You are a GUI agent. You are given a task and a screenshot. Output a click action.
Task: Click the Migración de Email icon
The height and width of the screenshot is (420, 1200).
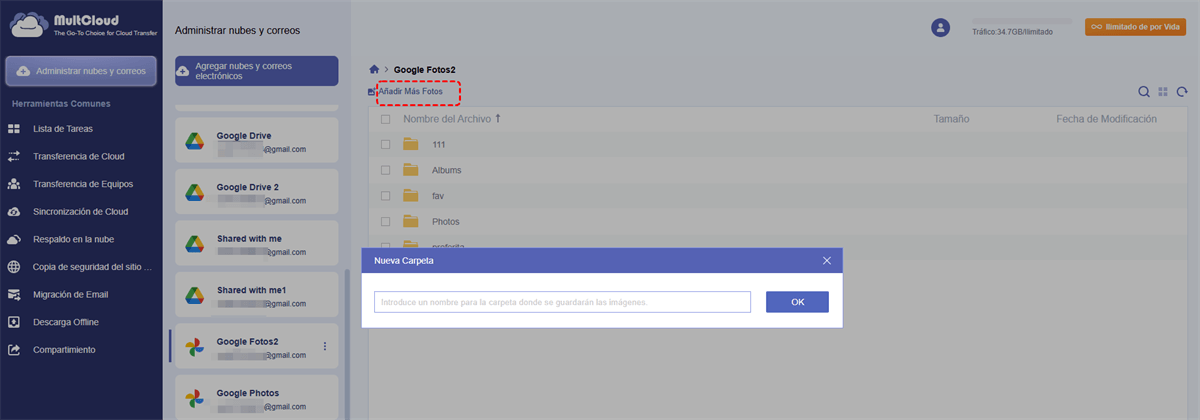[14, 295]
